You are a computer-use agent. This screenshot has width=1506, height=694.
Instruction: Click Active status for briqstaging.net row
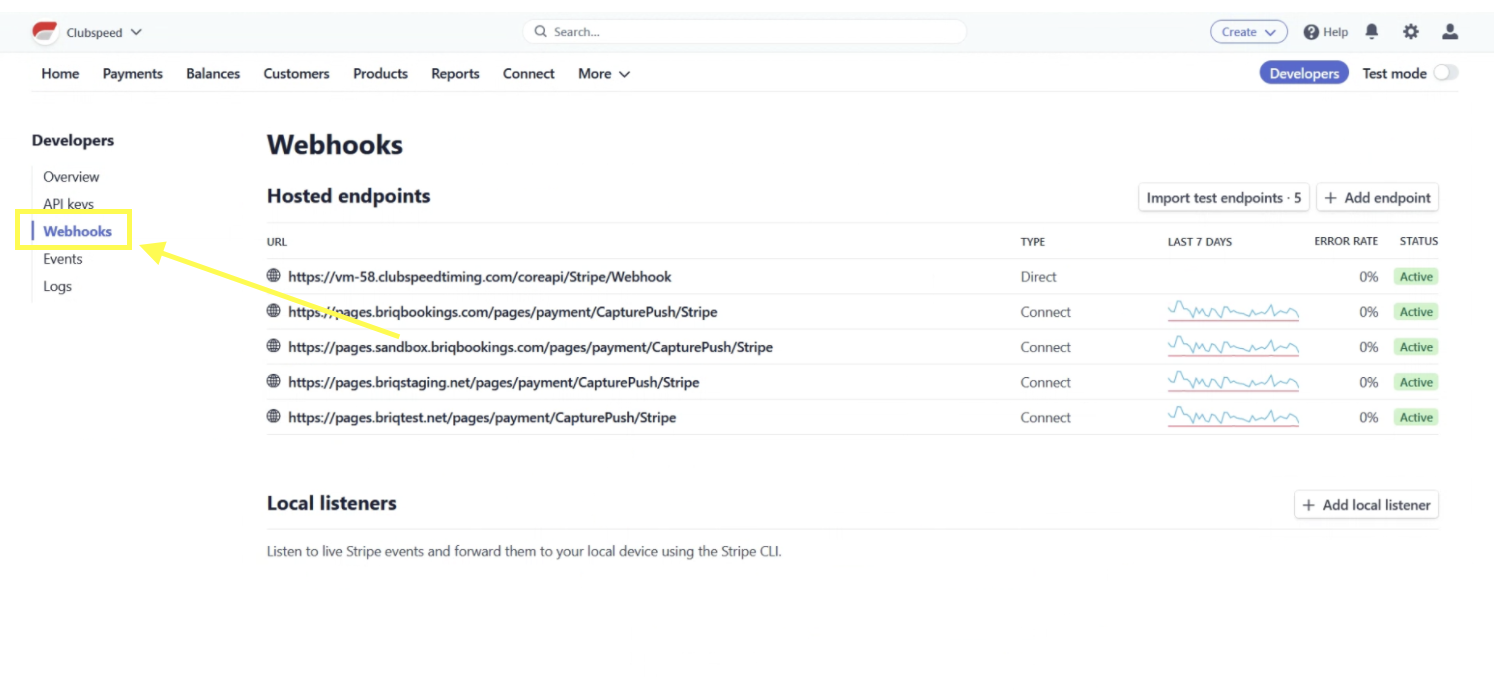[x=1416, y=382]
